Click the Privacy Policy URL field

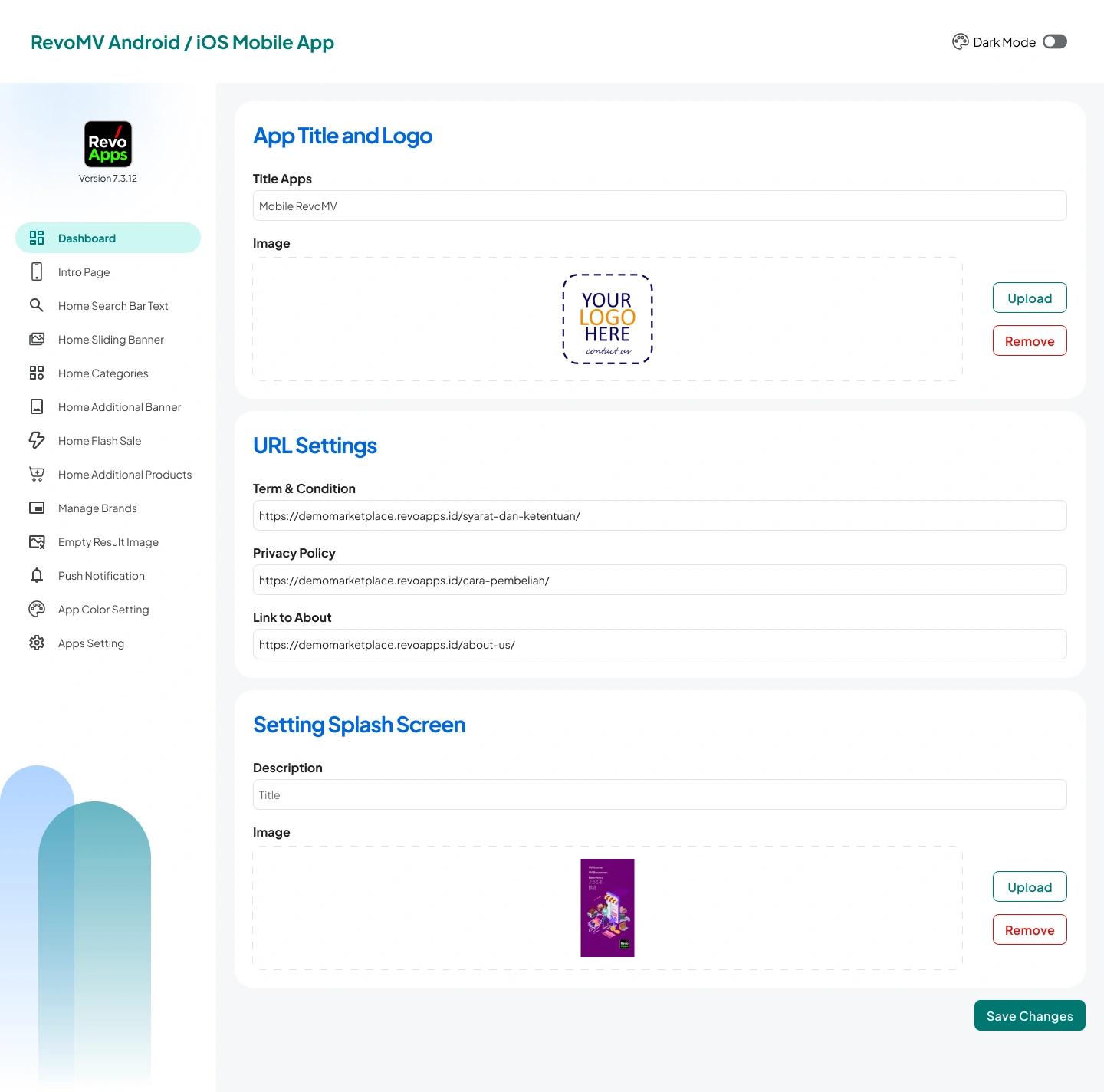click(660, 580)
